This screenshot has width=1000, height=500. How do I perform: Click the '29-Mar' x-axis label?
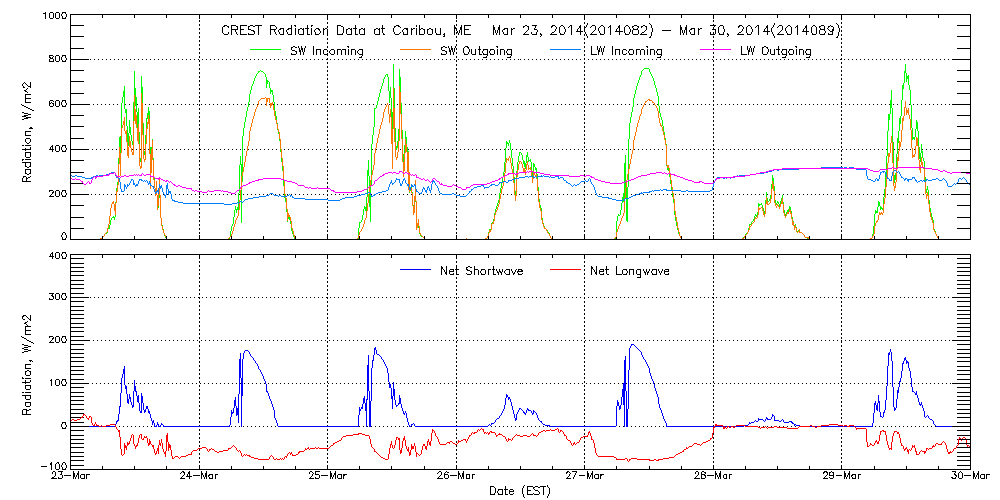click(x=842, y=476)
